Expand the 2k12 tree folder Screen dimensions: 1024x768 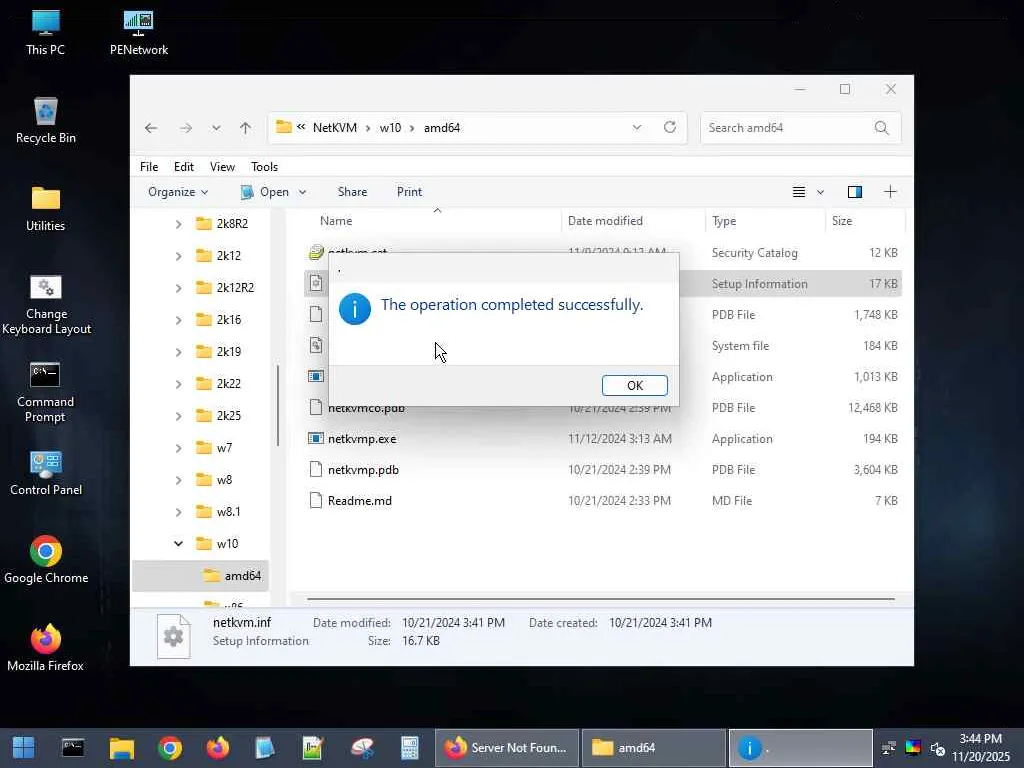[178, 256]
